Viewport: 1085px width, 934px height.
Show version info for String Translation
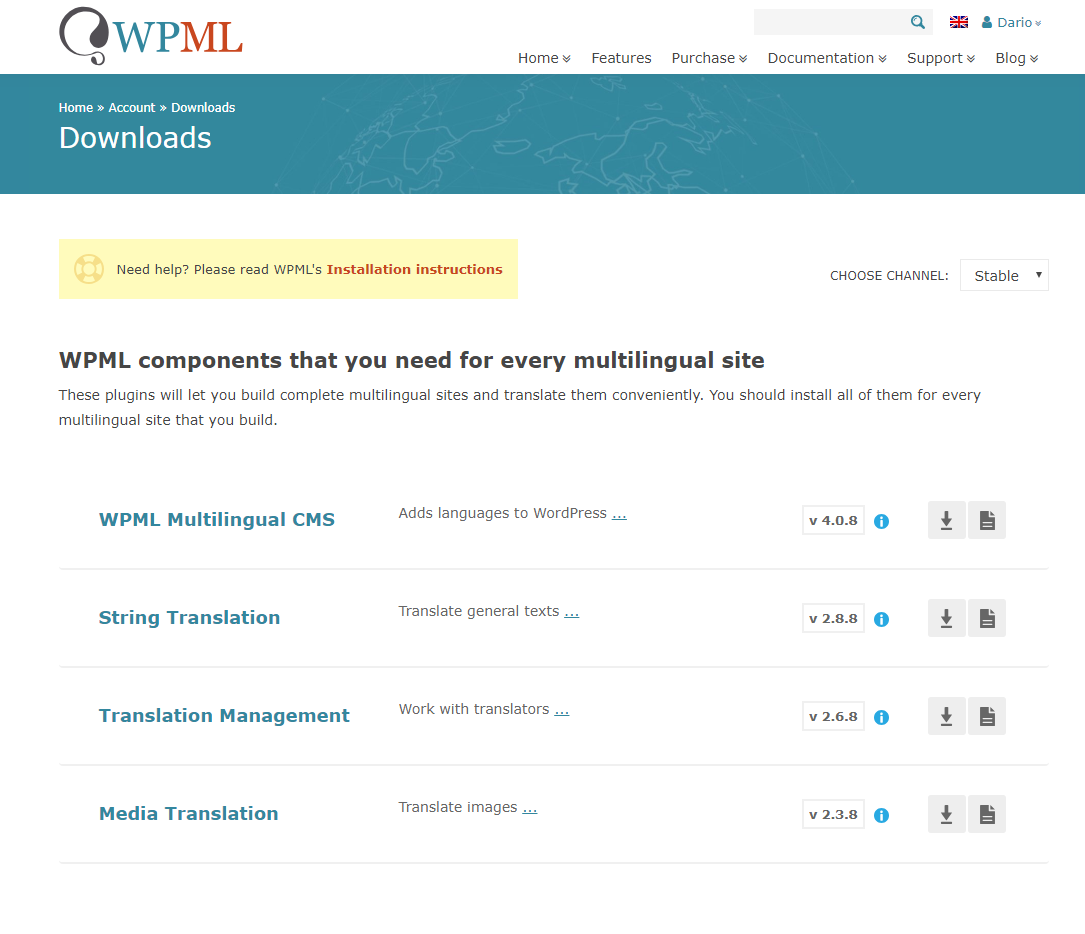click(881, 620)
